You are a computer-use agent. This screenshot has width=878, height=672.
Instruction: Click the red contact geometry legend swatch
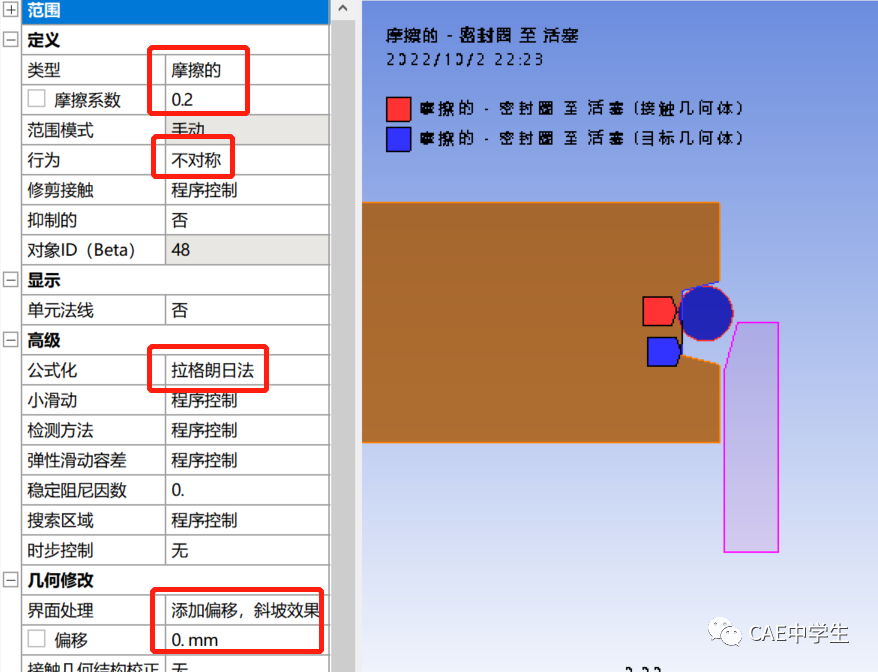(398, 108)
